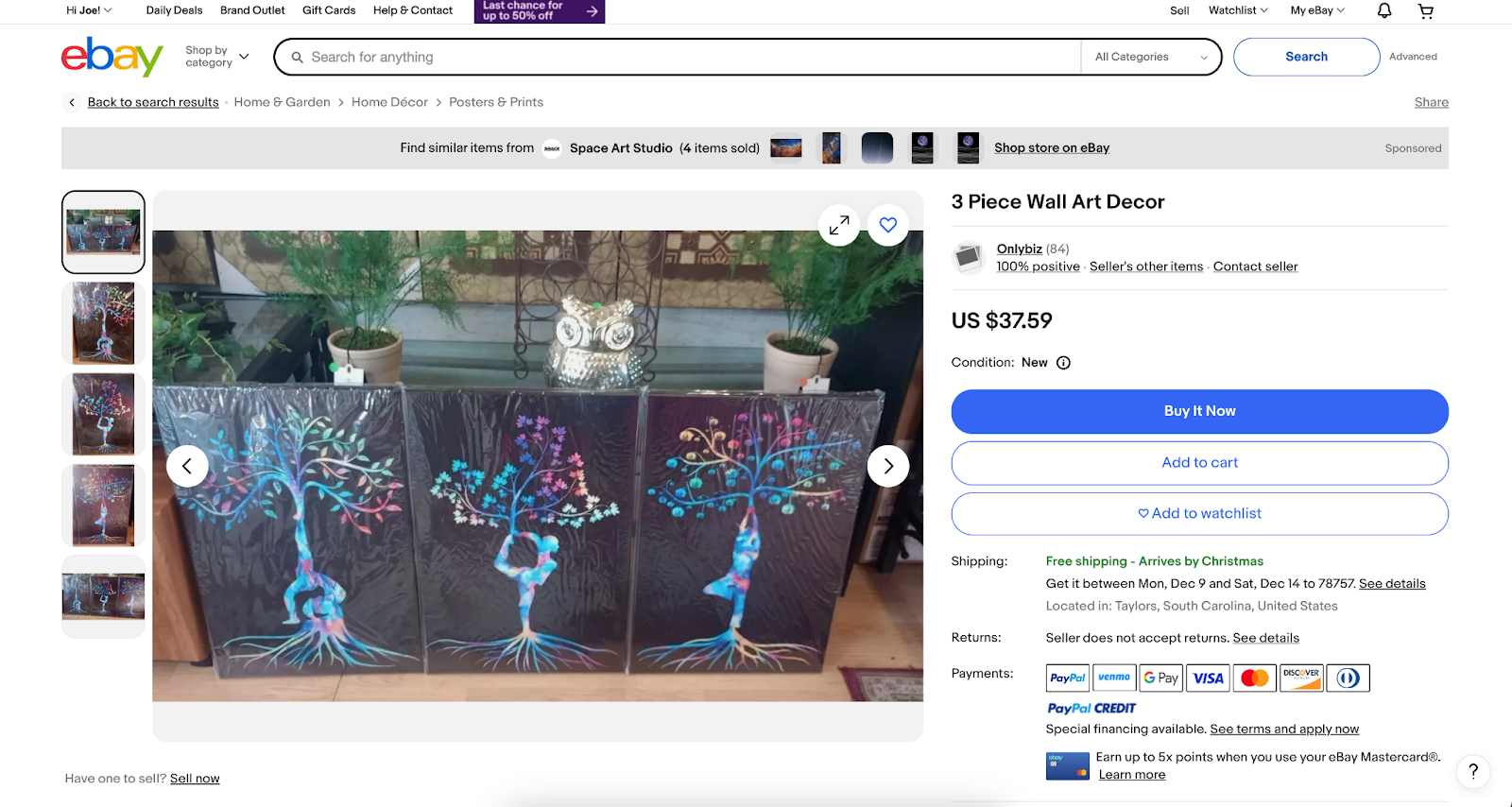This screenshot has width=1512, height=807.
Task: Open the help question mark bubble
Action: coord(1472,772)
